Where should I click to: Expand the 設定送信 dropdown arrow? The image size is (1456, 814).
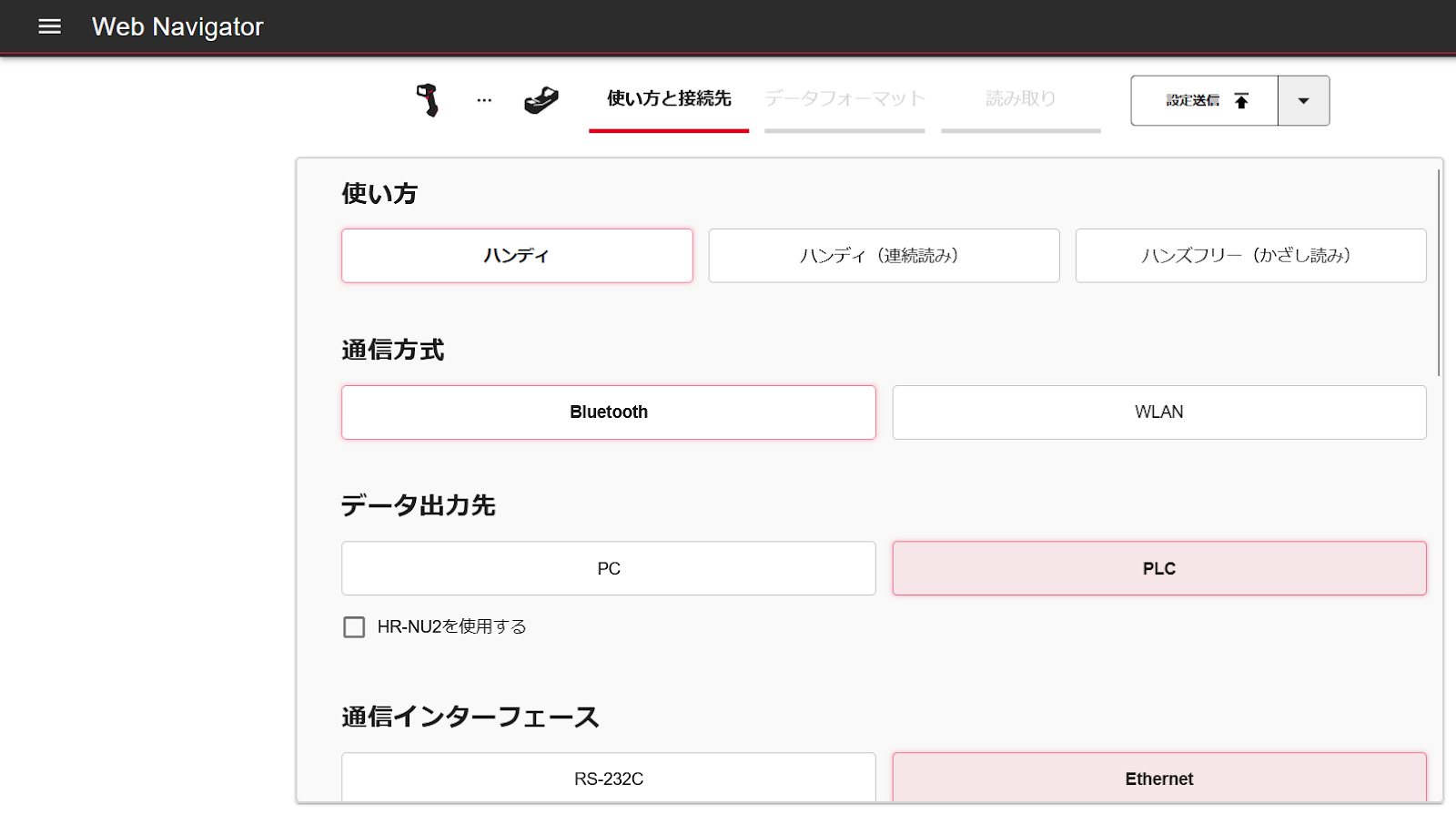1304,100
